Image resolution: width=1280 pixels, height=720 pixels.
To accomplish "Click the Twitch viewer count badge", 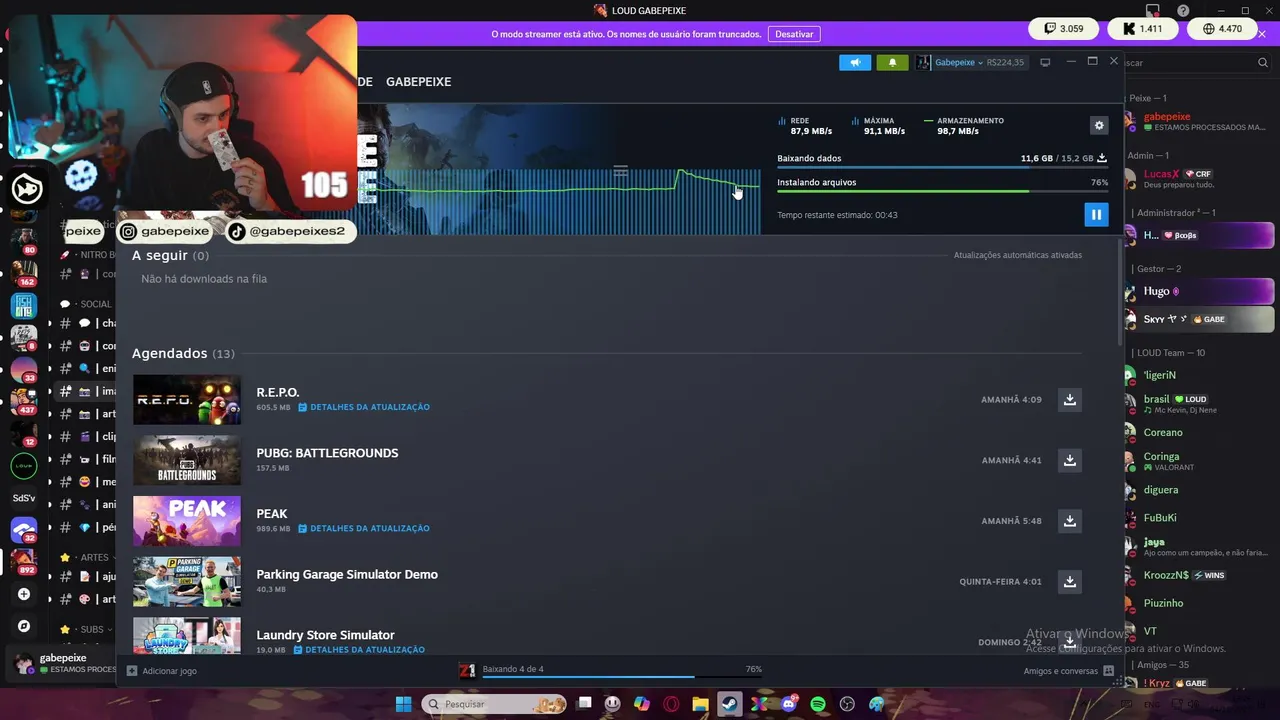I will tap(1064, 29).
